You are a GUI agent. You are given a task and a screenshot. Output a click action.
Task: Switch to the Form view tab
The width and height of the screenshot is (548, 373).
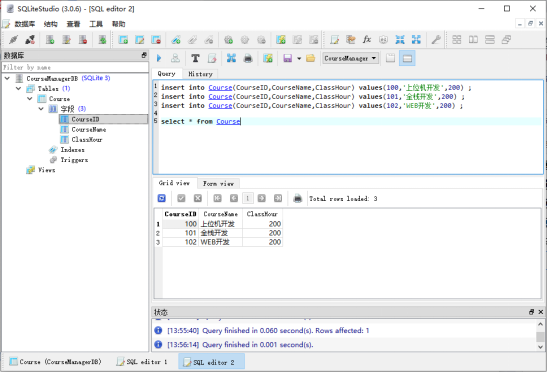tap(218, 184)
